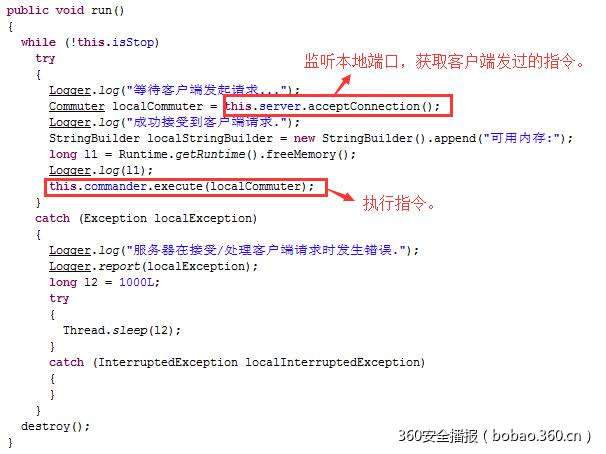Click the red arrow pointing to annotation above

342,85
